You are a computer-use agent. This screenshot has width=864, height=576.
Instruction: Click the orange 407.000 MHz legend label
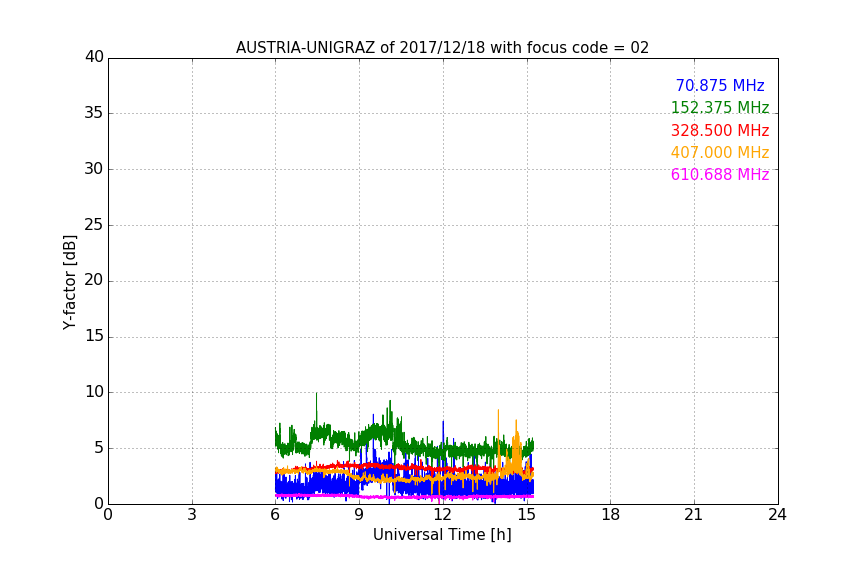click(x=720, y=152)
